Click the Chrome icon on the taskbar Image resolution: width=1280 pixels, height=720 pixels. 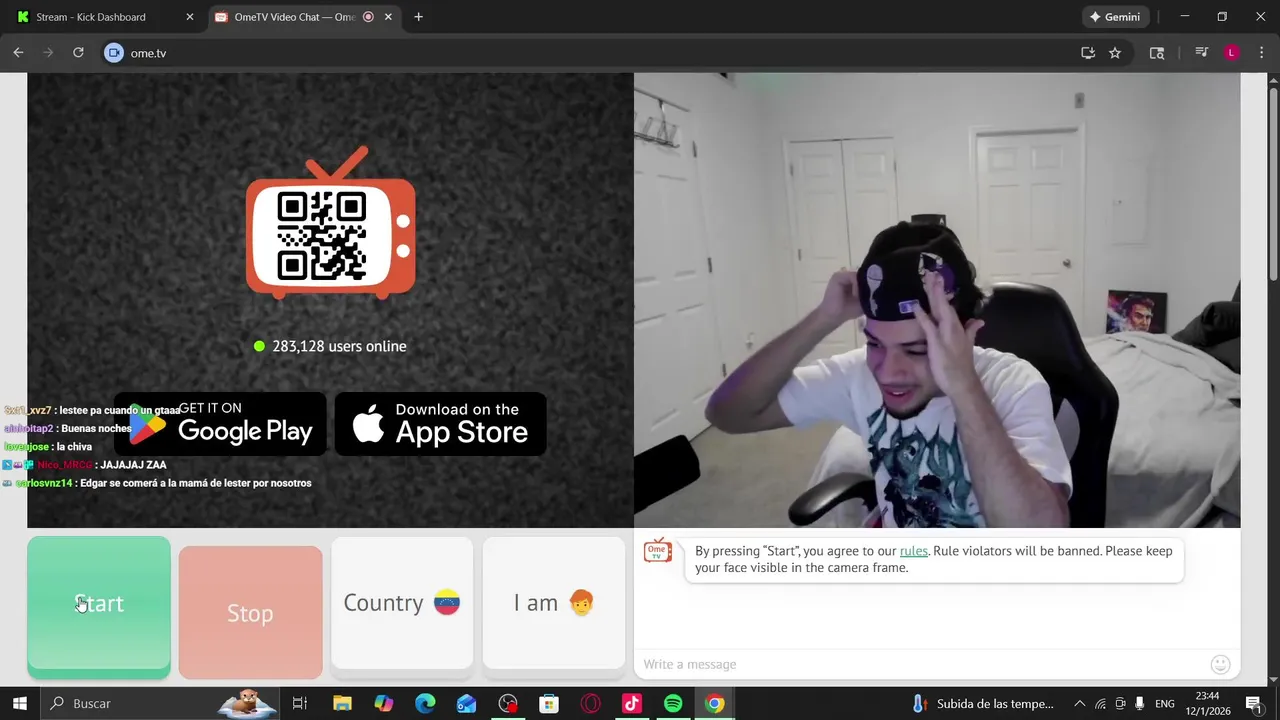pos(714,704)
